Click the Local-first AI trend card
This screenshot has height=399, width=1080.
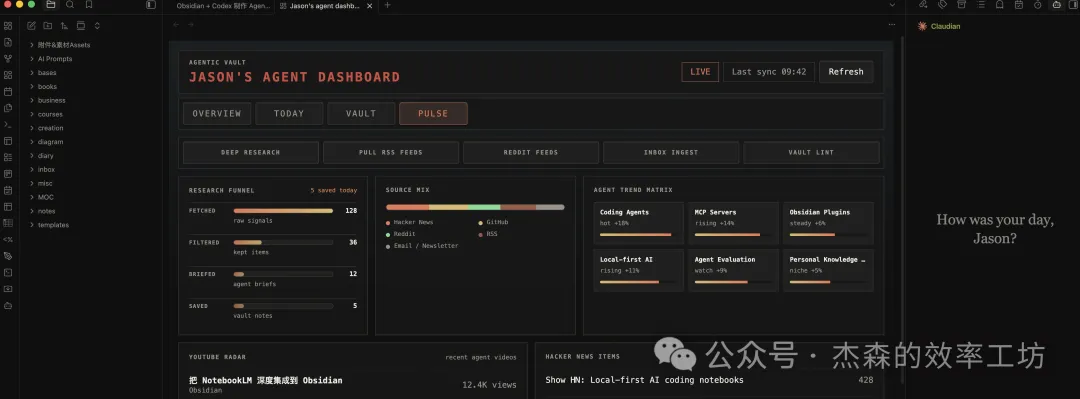[638, 270]
